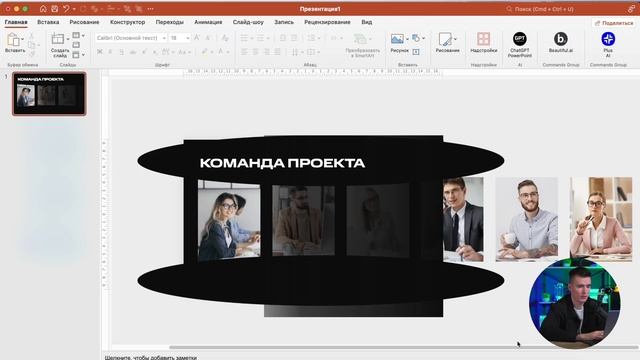Toggle italic formatting

coord(110,52)
